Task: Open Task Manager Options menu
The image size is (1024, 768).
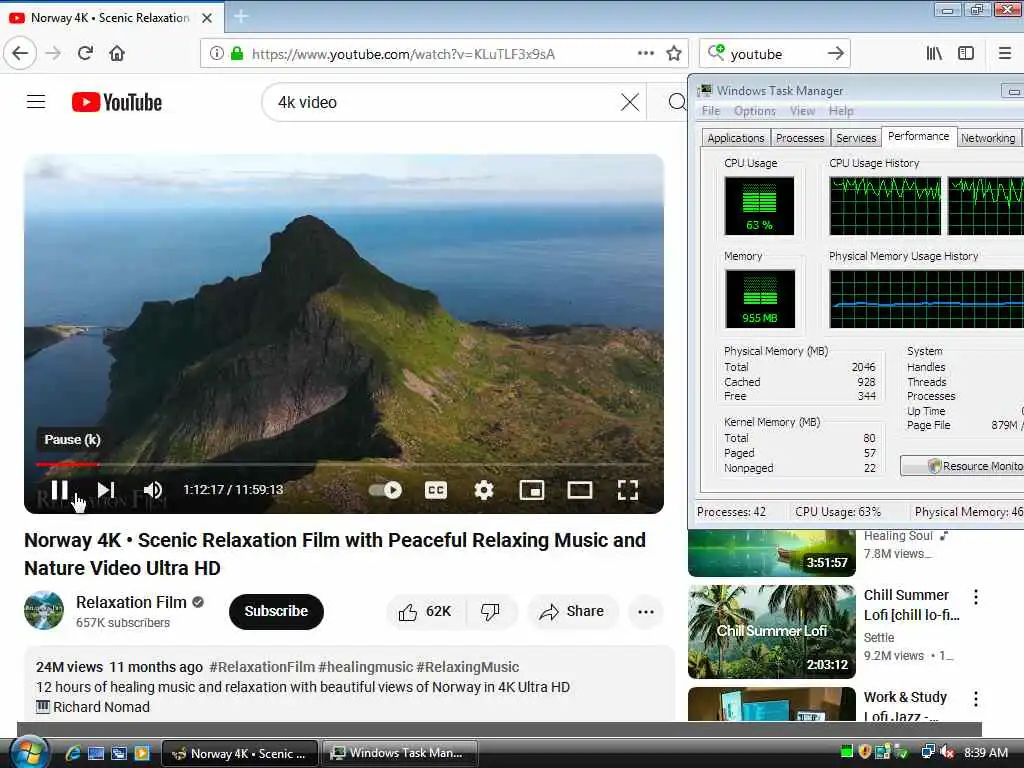Action: click(x=755, y=111)
